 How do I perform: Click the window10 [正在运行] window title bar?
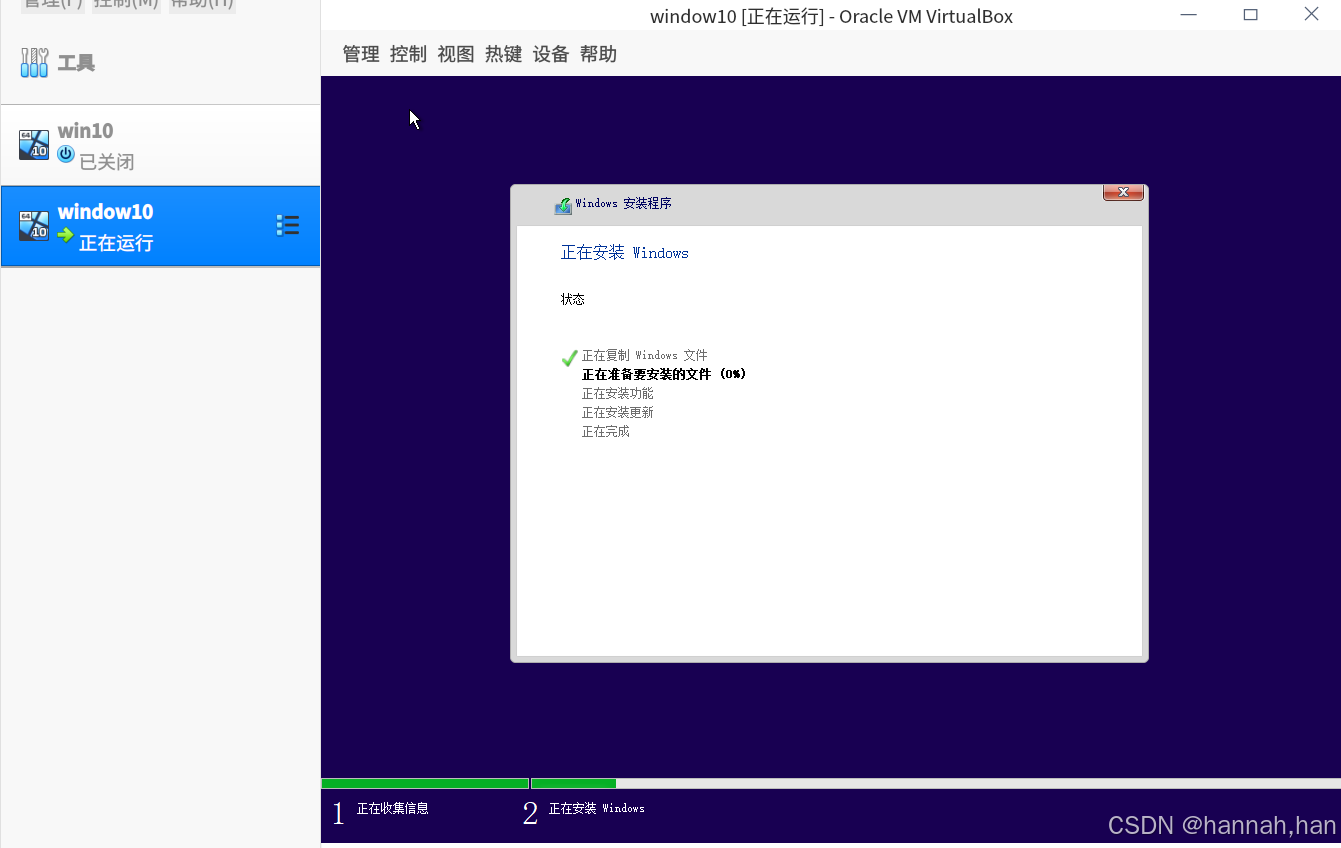[x=831, y=16]
